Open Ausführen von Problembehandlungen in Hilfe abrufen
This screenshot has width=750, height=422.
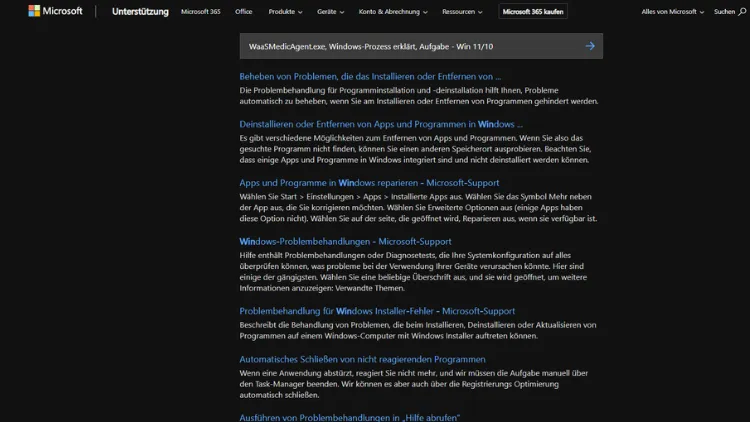[350, 417]
